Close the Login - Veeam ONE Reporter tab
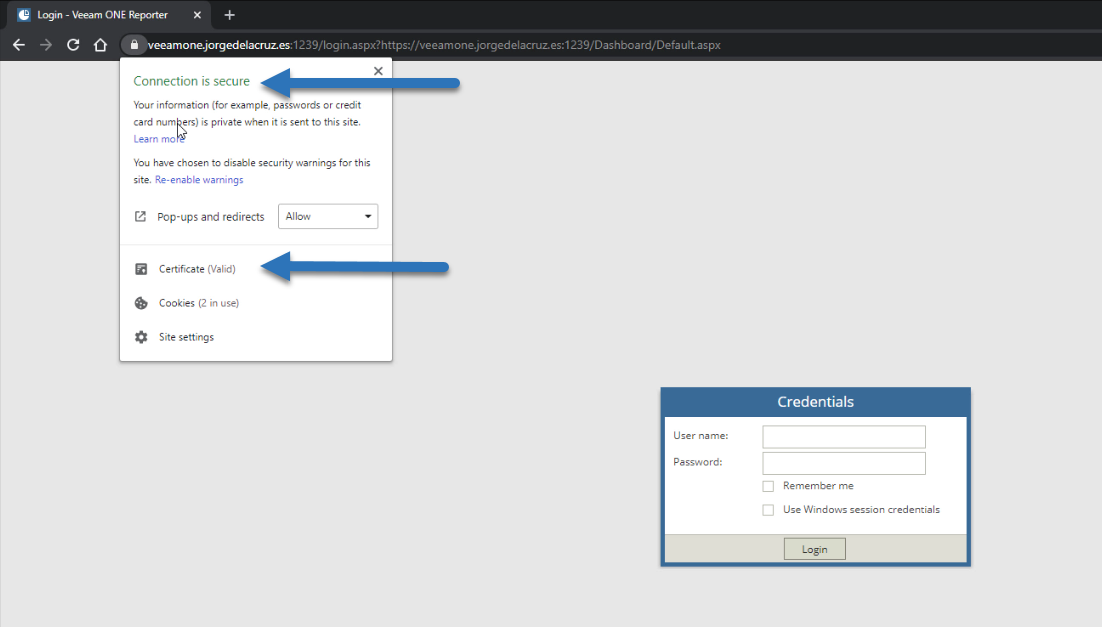1102x627 pixels. [197, 15]
